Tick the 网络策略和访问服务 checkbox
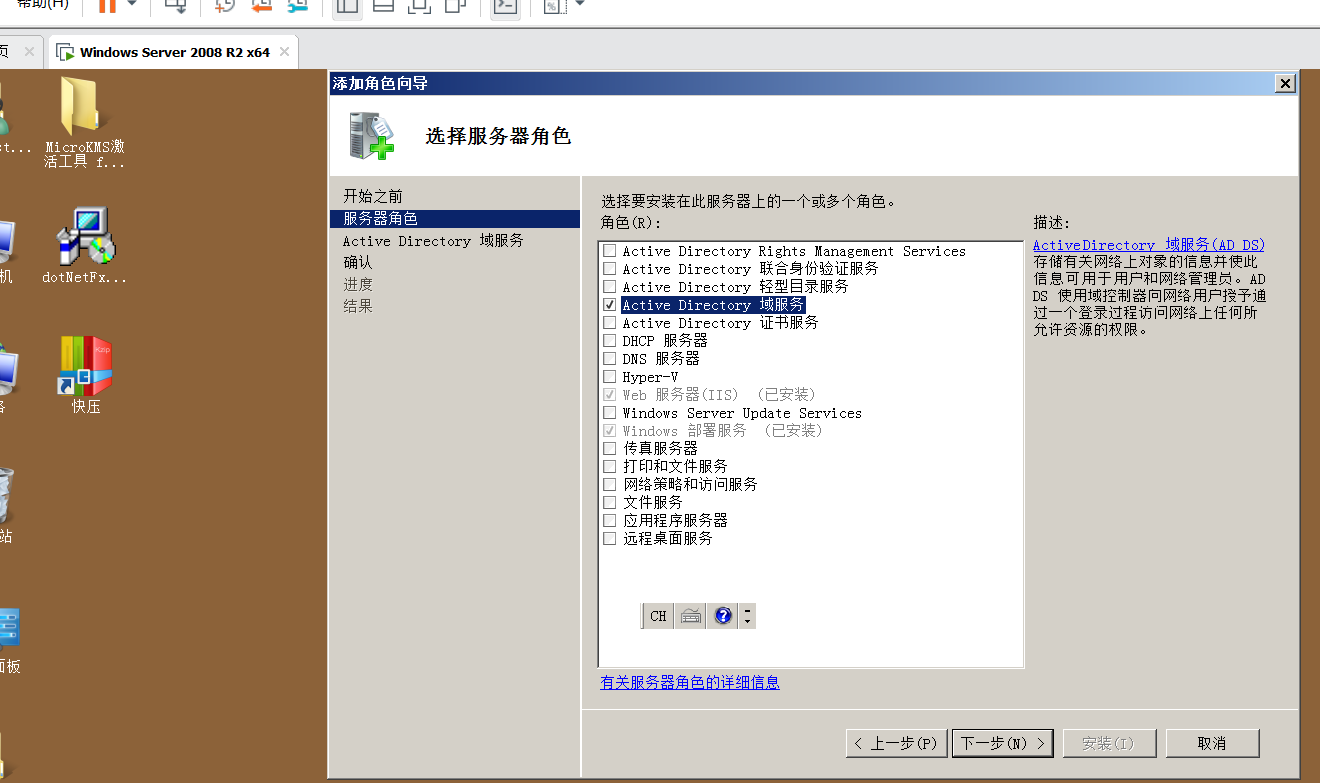This screenshot has height=783, width=1320. click(610, 485)
